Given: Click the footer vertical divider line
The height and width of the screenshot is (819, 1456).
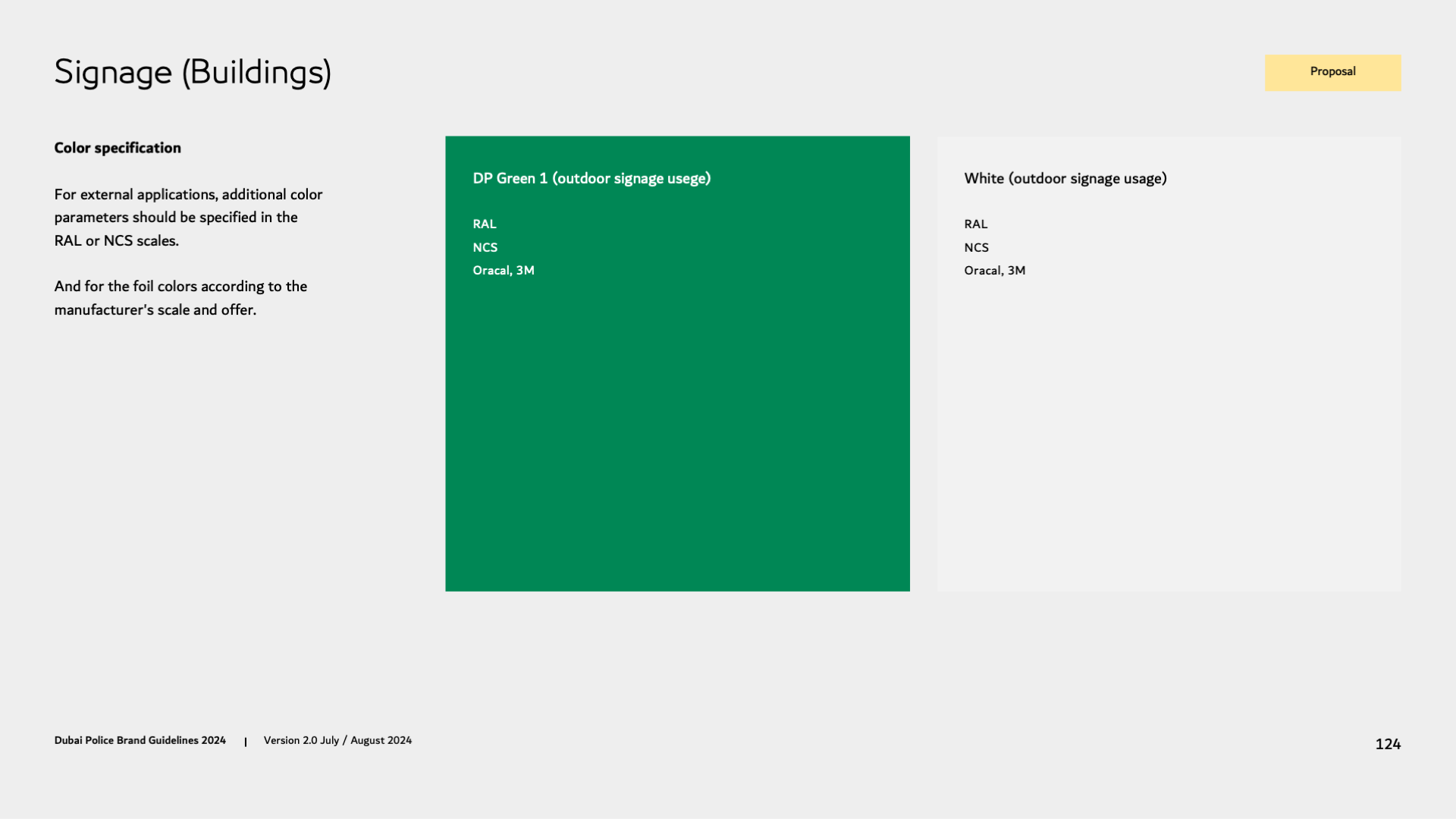Looking at the screenshot, I should coord(246,742).
